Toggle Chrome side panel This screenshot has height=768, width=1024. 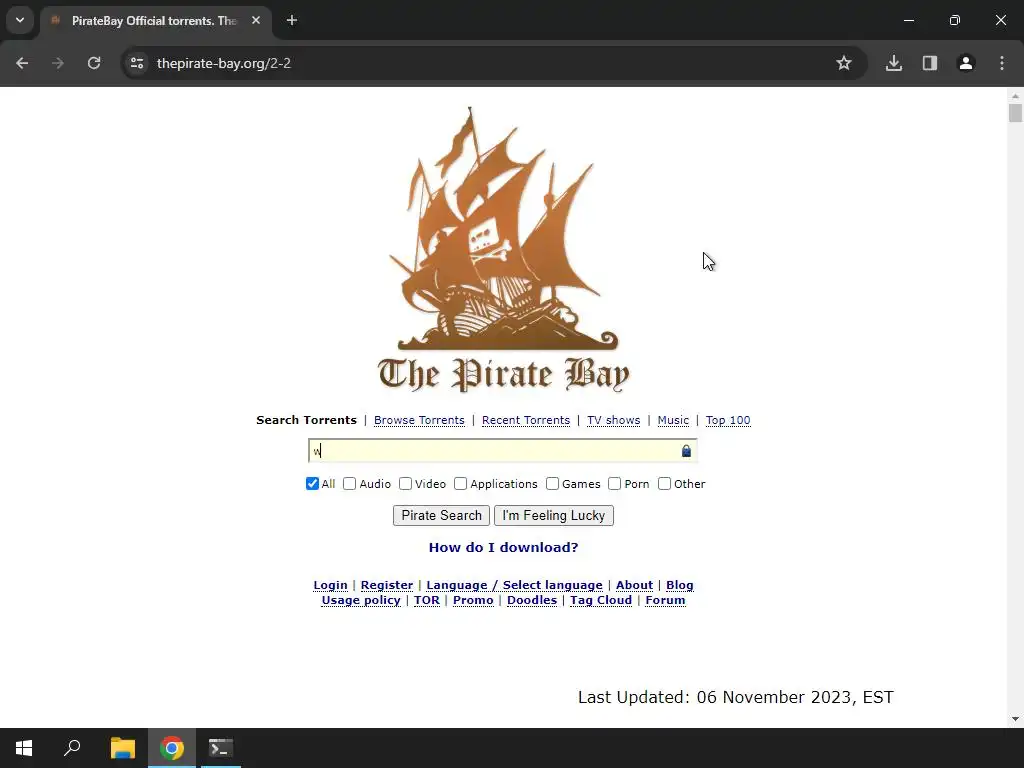pyautogui.click(x=930, y=63)
